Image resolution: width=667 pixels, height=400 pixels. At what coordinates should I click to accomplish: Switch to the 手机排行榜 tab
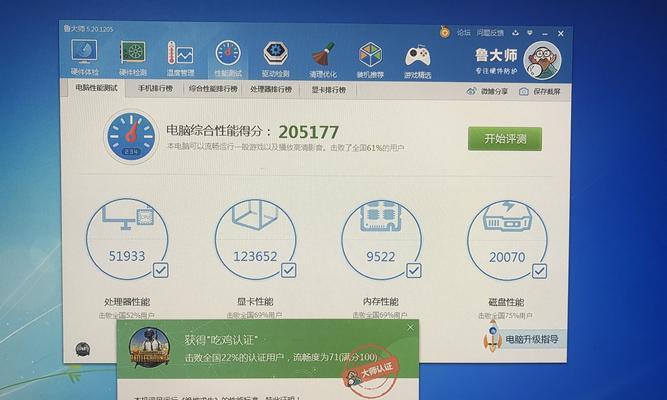click(155, 89)
